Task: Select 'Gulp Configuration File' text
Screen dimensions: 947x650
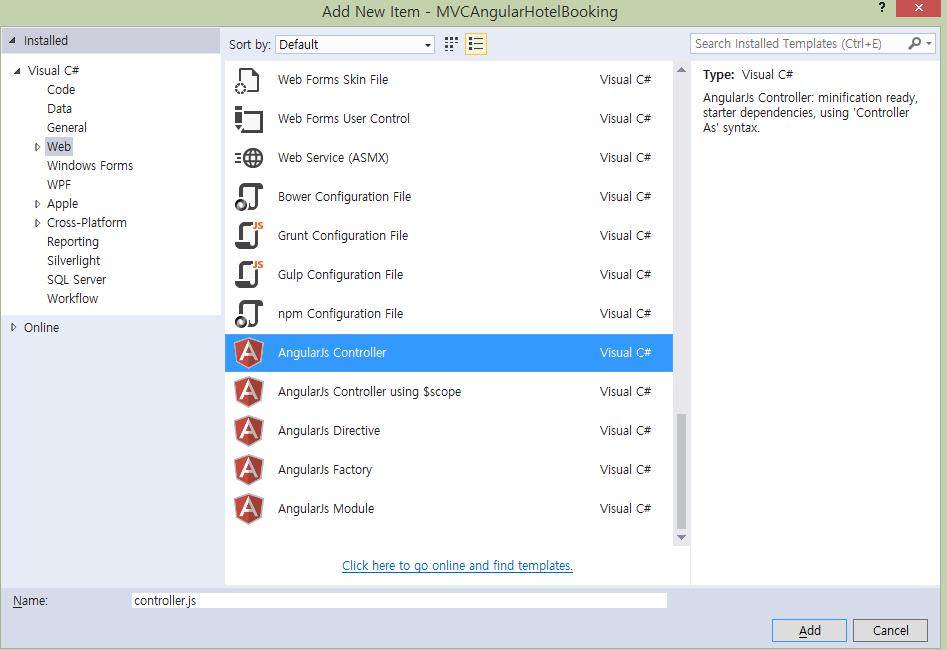Action: (x=340, y=275)
